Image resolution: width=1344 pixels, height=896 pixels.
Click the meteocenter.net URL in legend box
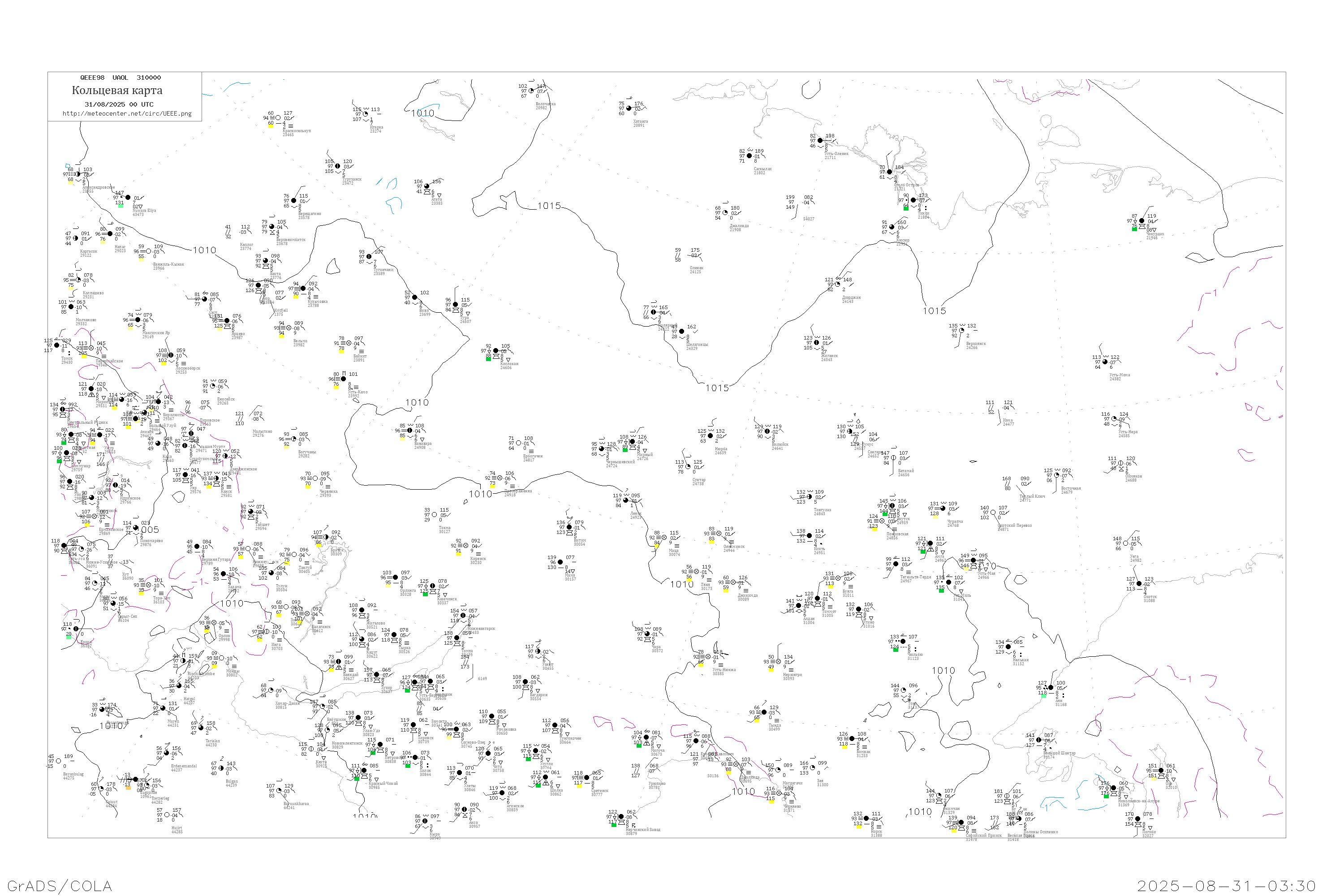[127, 114]
